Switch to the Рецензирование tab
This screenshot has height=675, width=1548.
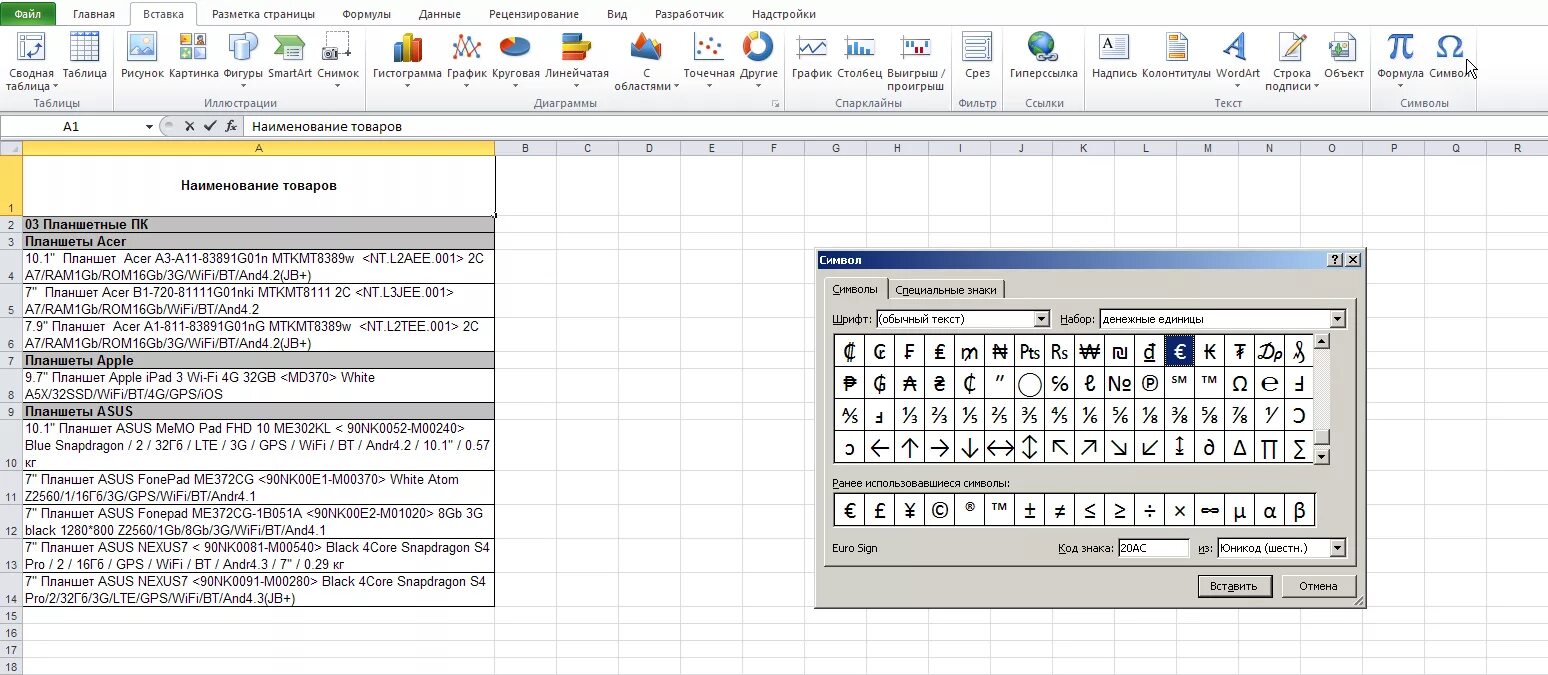pyautogui.click(x=534, y=14)
